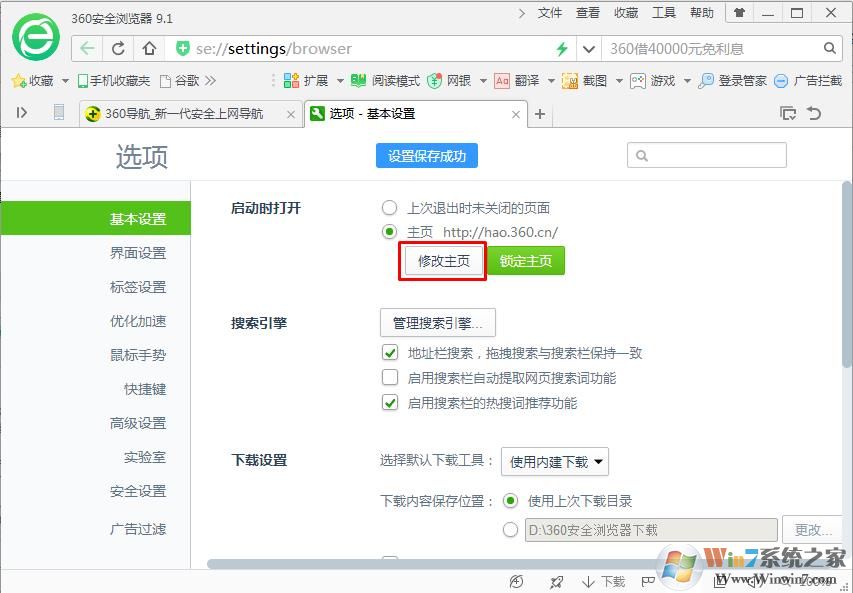Open a new tab with plus button
The image size is (853, 593).
click(540, 114)
